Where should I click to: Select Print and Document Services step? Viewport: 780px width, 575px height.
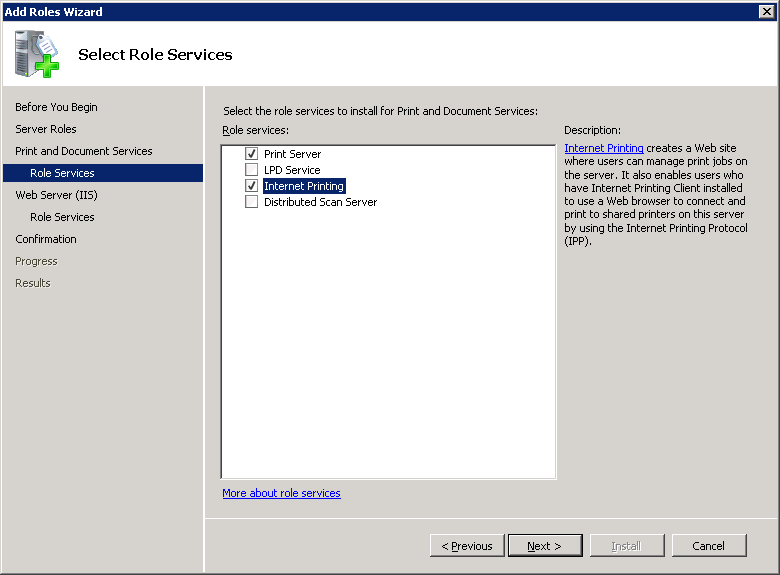(84, 151)
